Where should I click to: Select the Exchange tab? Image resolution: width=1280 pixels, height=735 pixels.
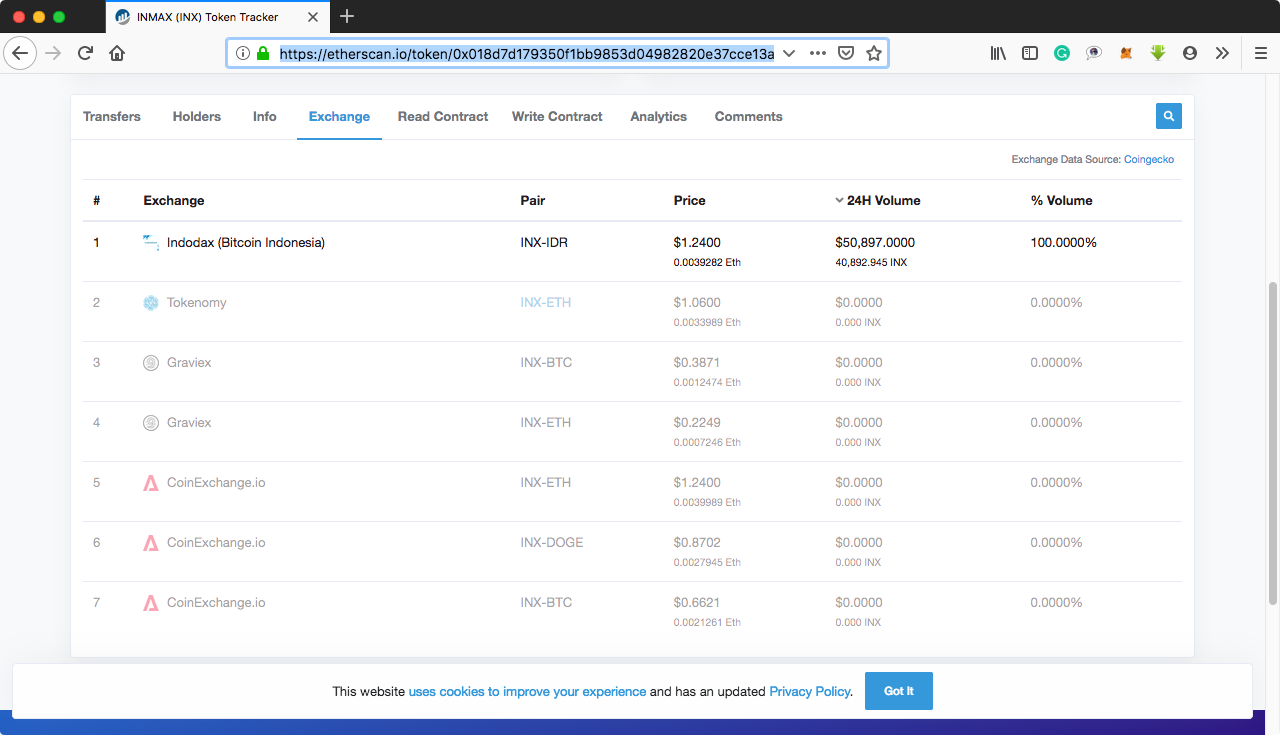339,116
